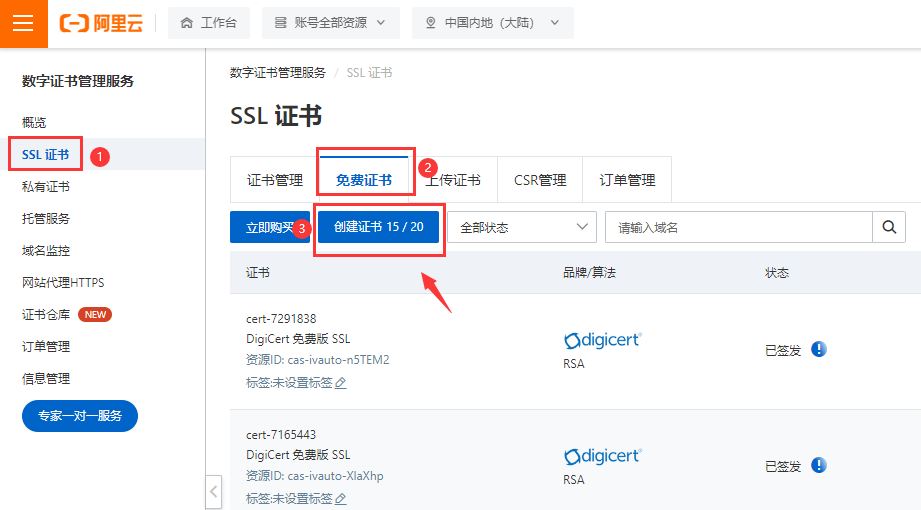
Task: Click cert-7165443 certificate name
Action: point(281,435)
